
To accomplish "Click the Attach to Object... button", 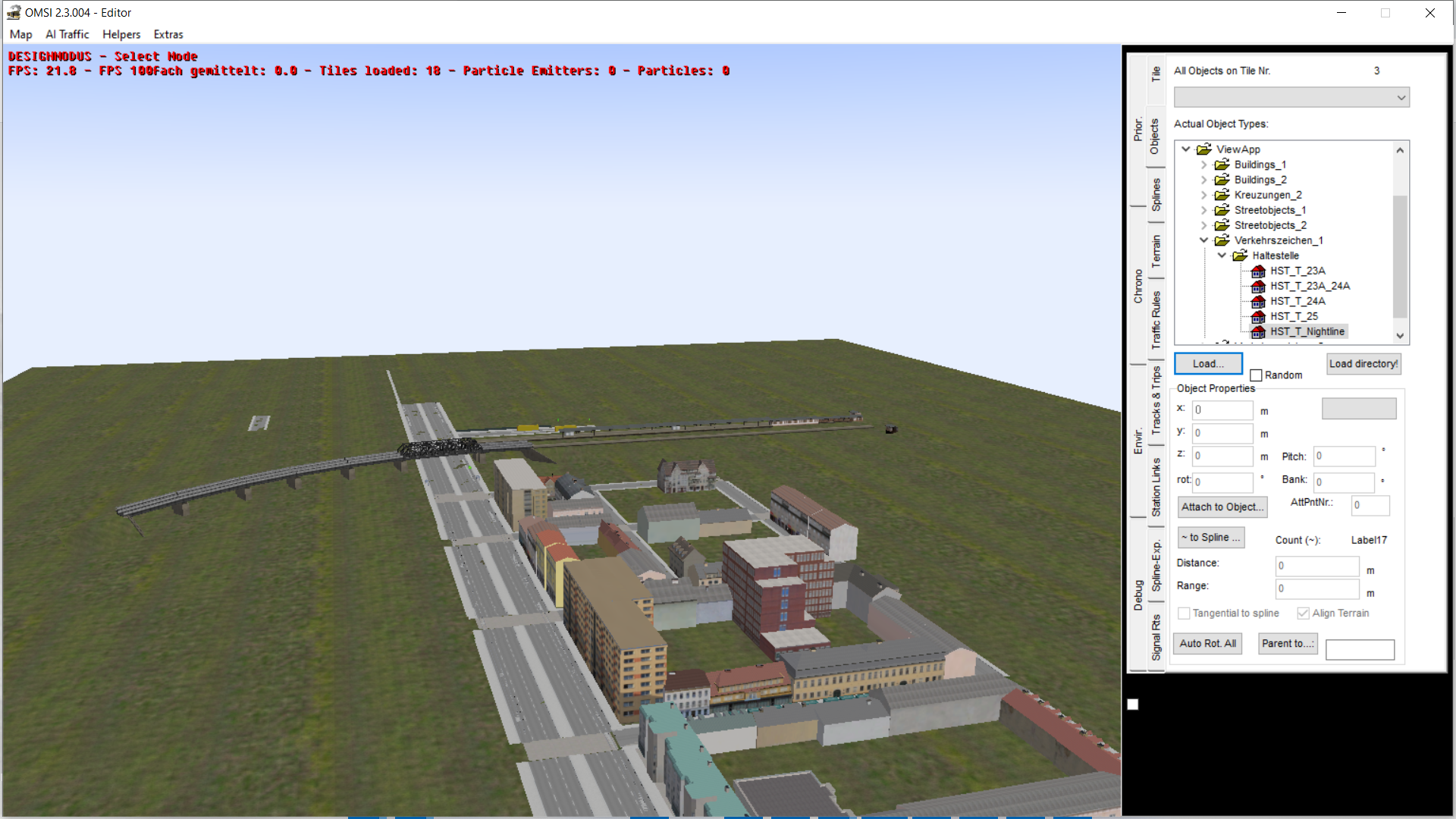I will coord(1222,507).
